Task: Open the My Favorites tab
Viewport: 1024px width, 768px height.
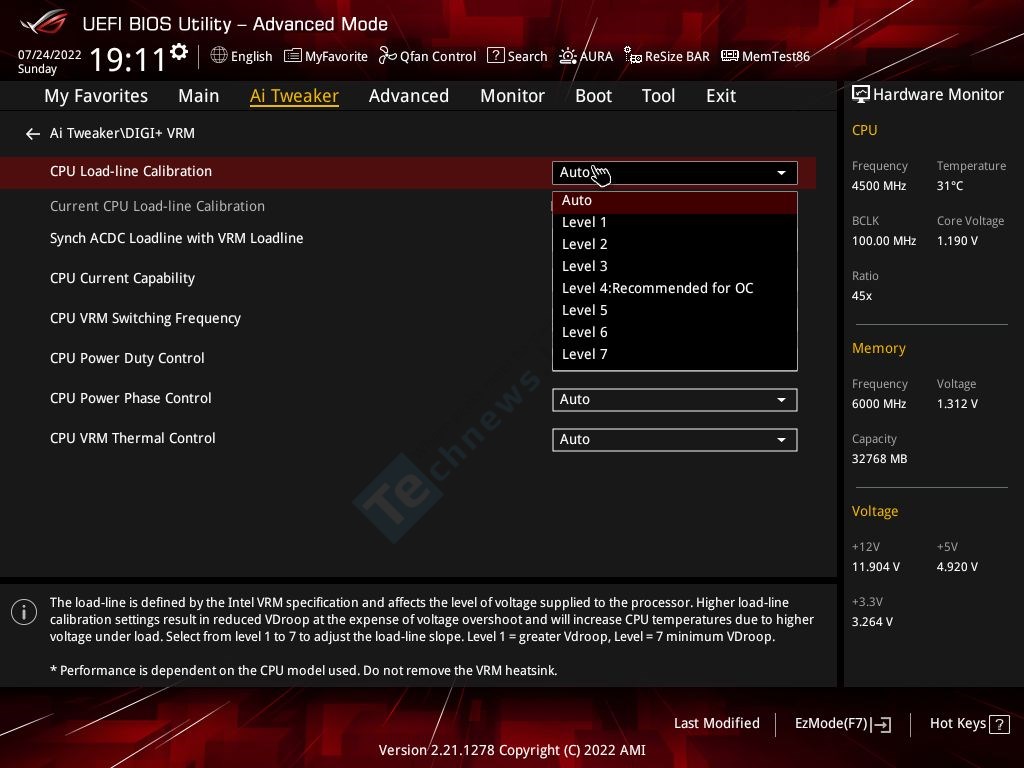Action: (96, 96)
